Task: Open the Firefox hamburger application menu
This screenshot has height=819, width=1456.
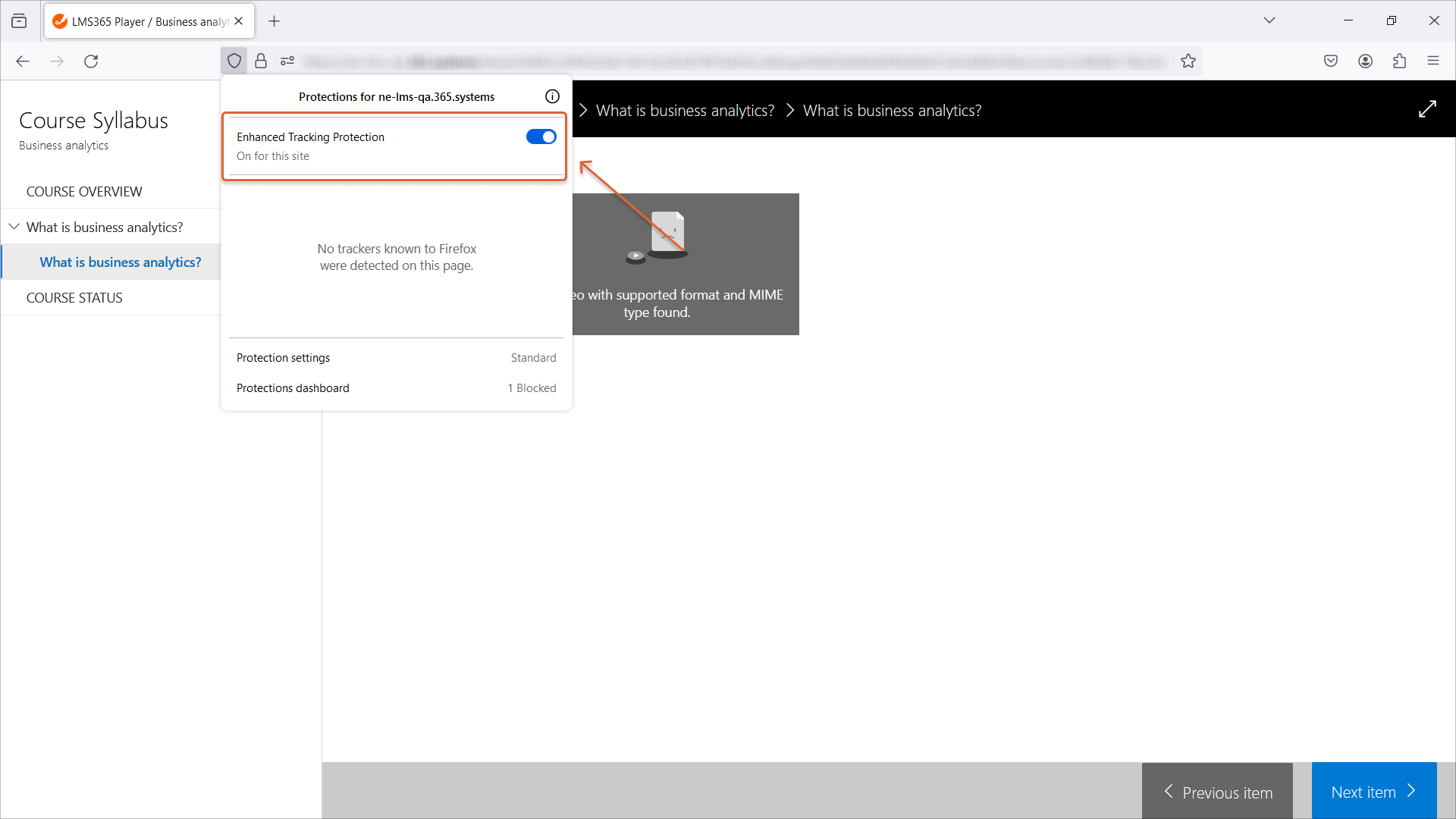Action: [1432, 61]
